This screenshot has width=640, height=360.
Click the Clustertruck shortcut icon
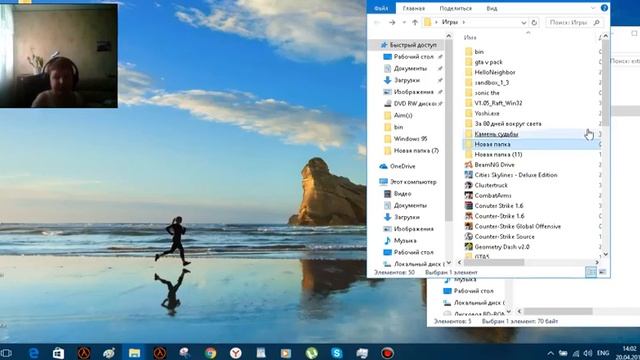click(469, 185)
